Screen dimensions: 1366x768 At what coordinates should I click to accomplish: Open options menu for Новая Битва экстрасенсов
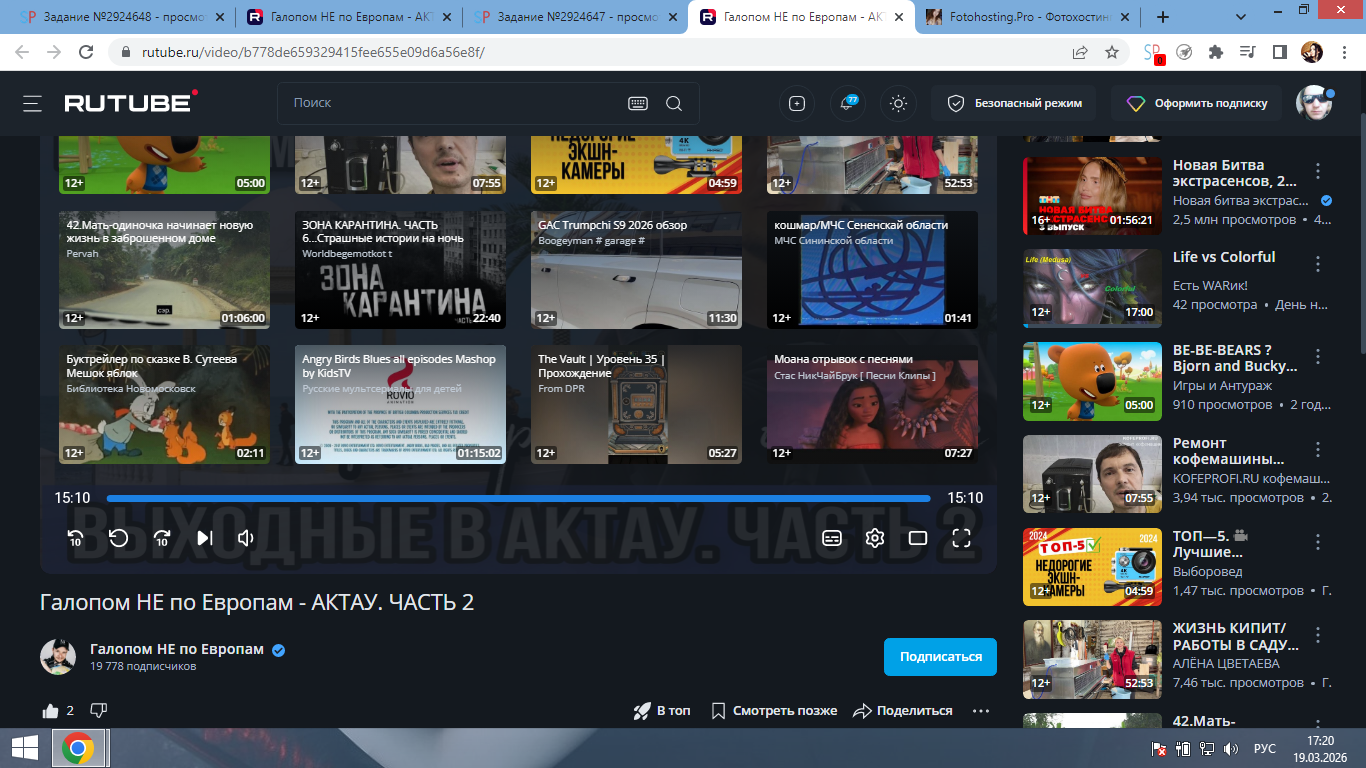1318,171
